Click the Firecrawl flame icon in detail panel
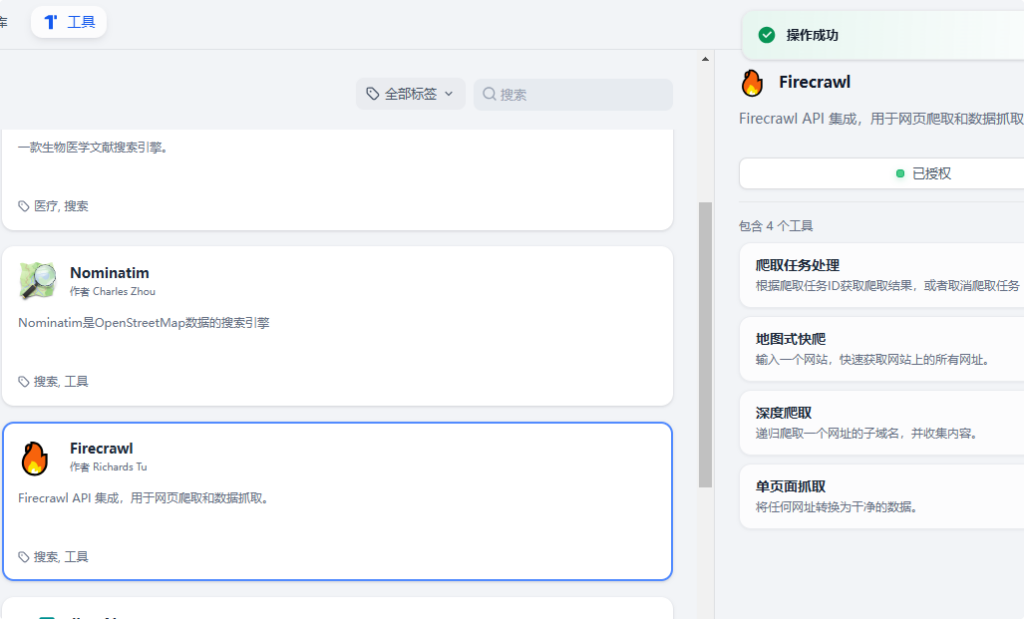Image resolution: width=1024 pixels, height=619 pixels. tap(752, 83)
